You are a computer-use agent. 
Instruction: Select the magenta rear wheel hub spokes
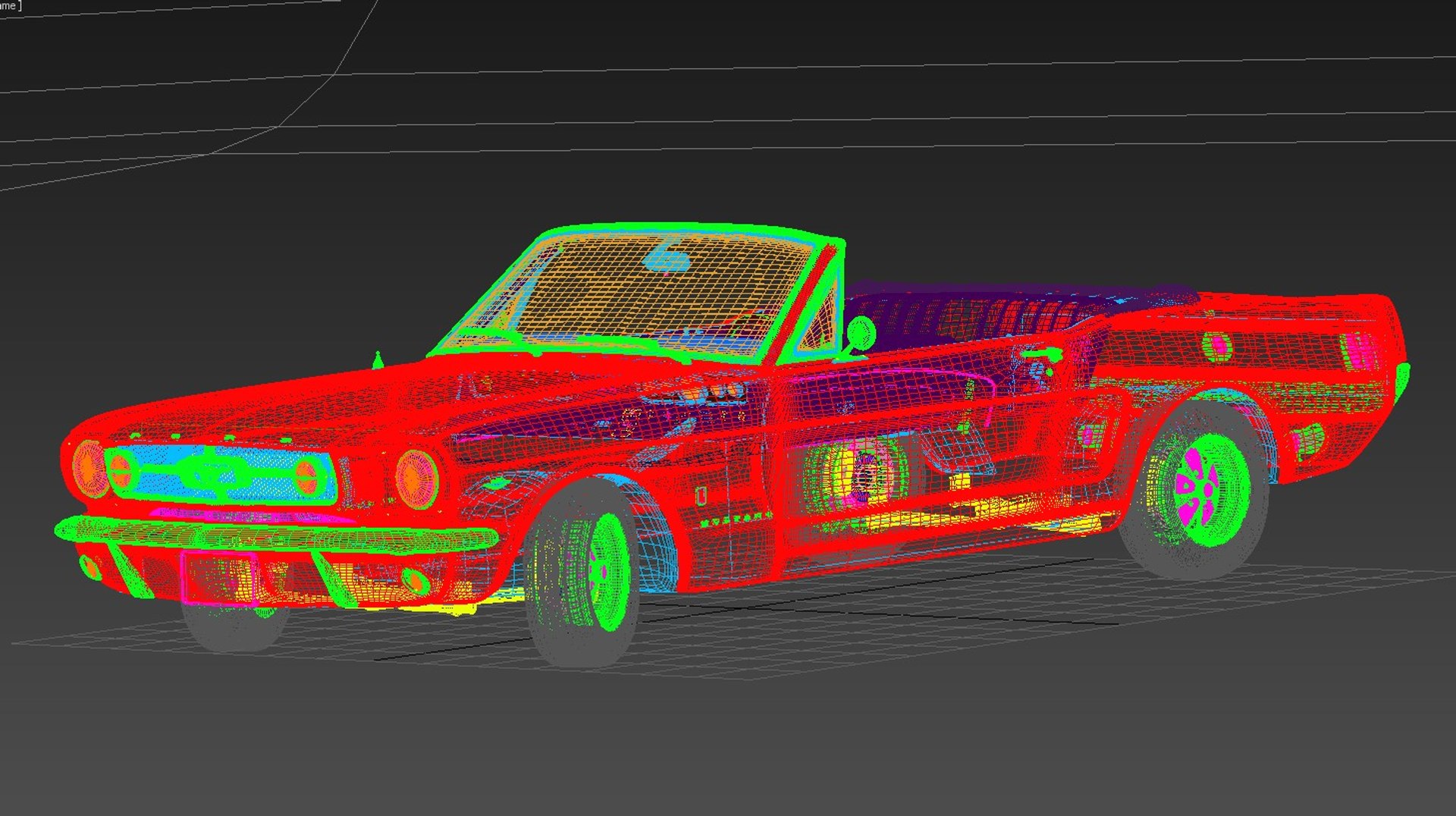tap(1198, 488)
